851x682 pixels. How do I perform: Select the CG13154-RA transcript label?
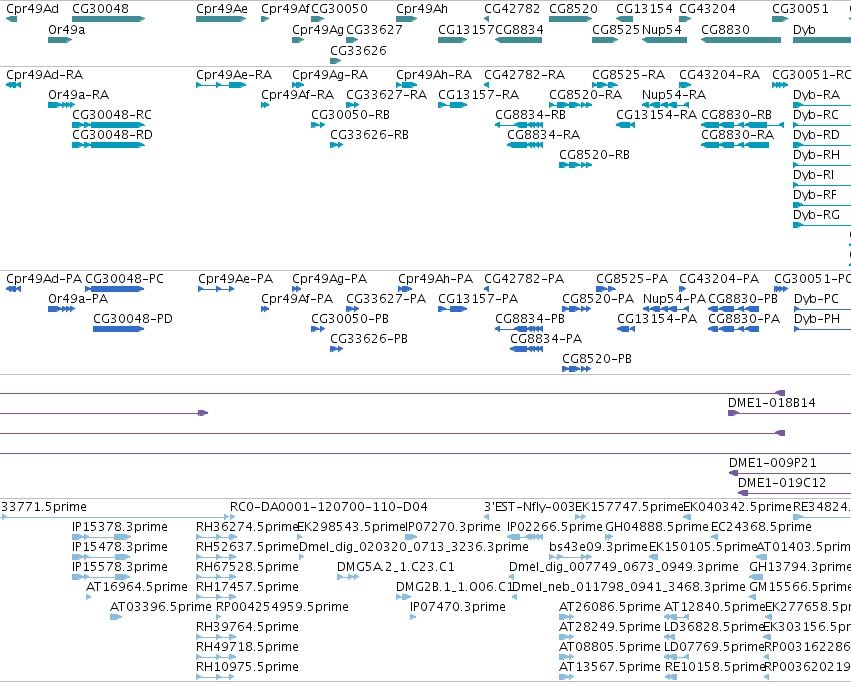click(656, 114)
